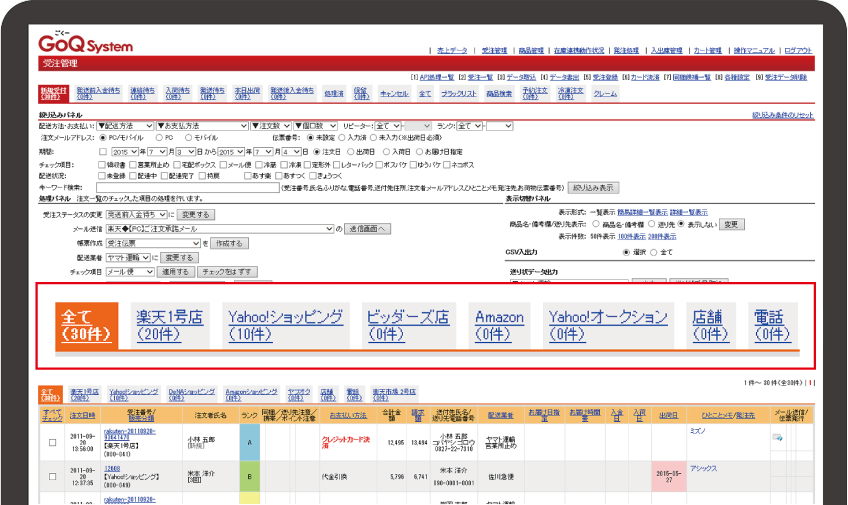The width and height of the screenshot is (848, 505).
Task: Tick the ネコポス checkbox
Action: pos(447,165)
